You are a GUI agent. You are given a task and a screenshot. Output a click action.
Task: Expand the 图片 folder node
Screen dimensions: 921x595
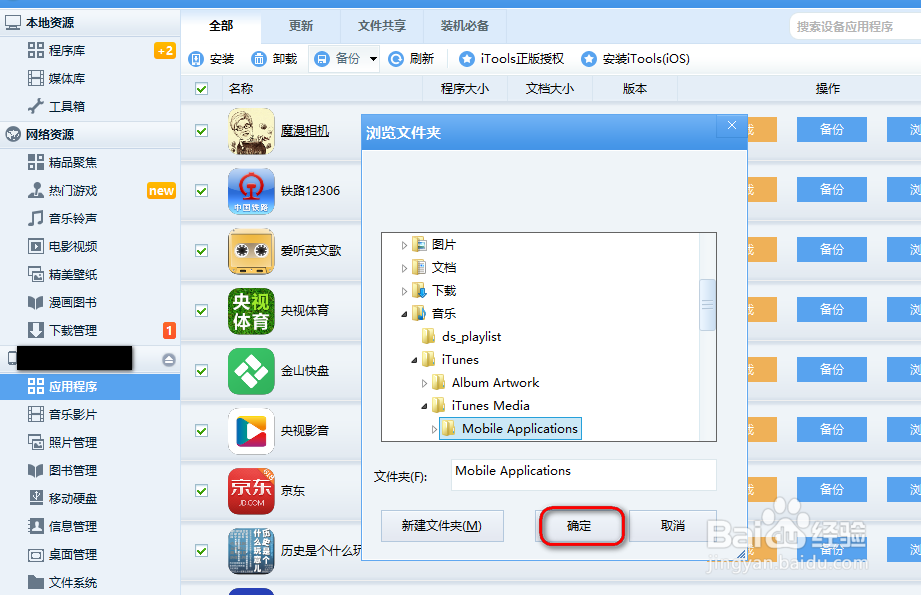pos(404,243)
